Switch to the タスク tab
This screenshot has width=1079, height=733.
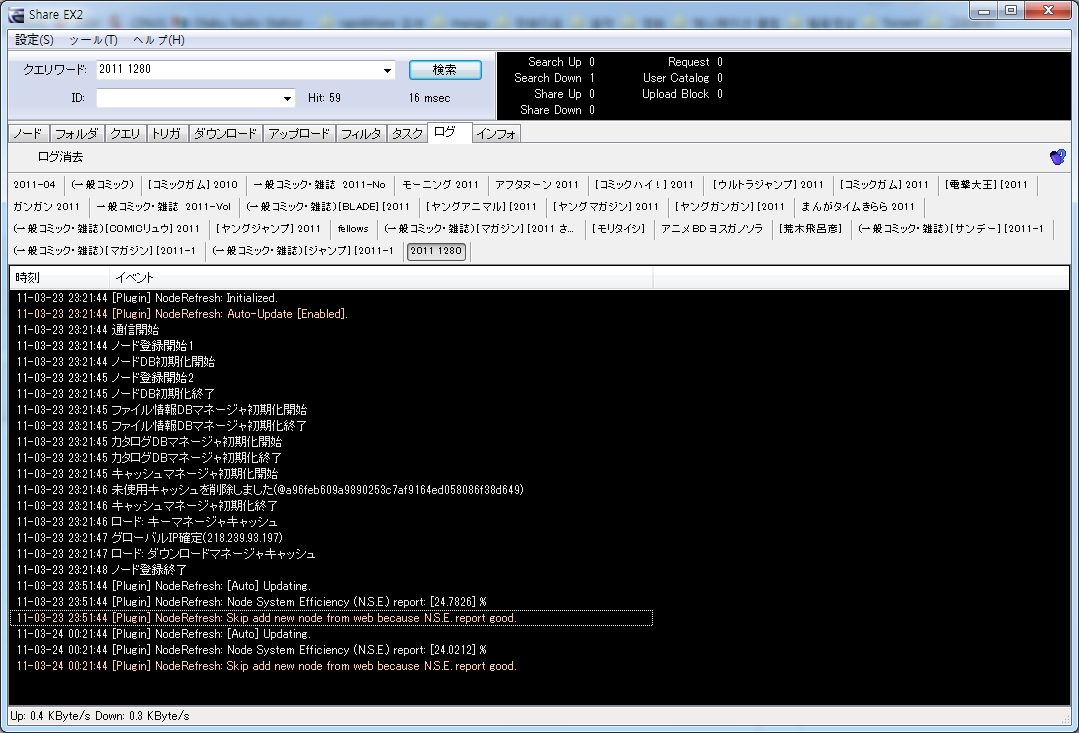coord(407,134)
